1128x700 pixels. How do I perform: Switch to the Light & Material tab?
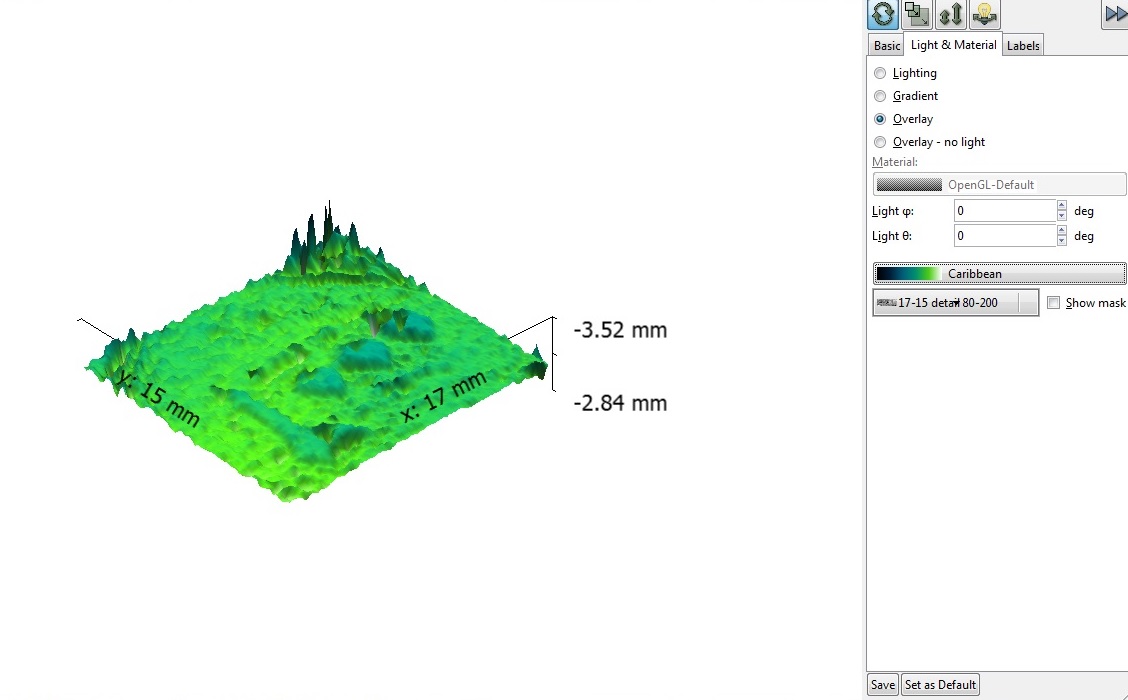(x=953, y=45)
